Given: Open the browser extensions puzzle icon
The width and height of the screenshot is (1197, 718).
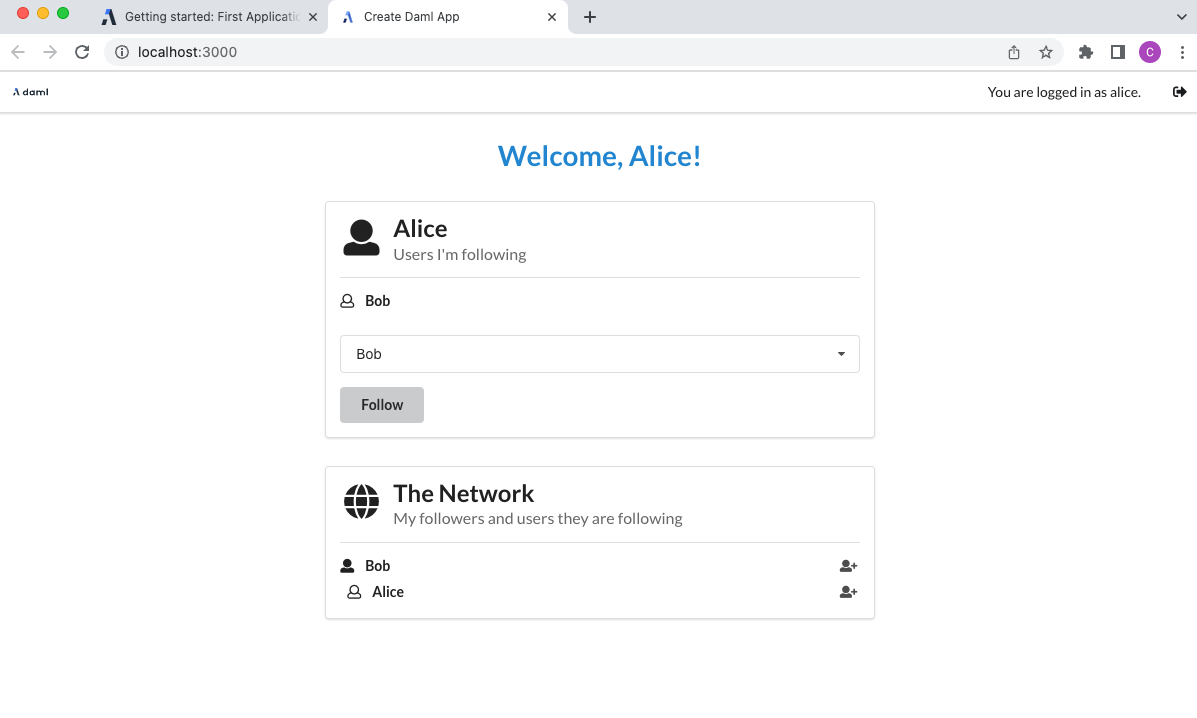Looking at the screenshot, I should (x=1086, y=52).
